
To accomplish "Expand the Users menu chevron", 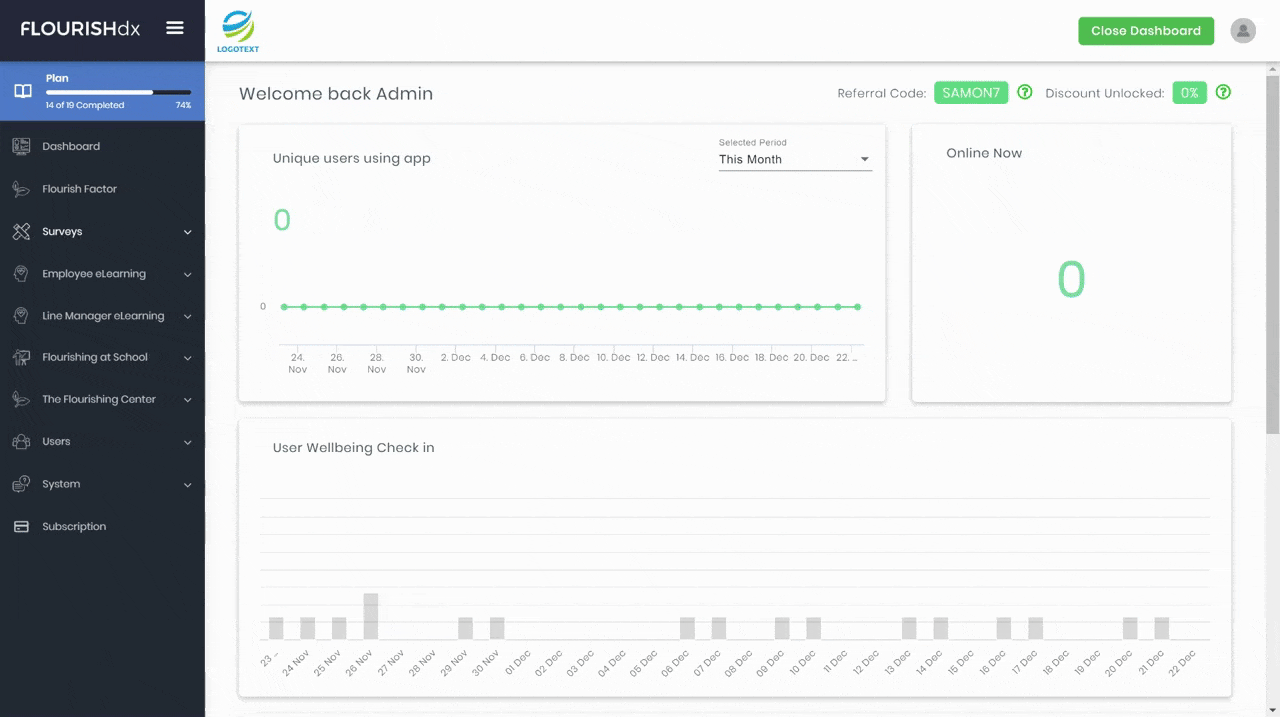I will [x=188, y=442].
